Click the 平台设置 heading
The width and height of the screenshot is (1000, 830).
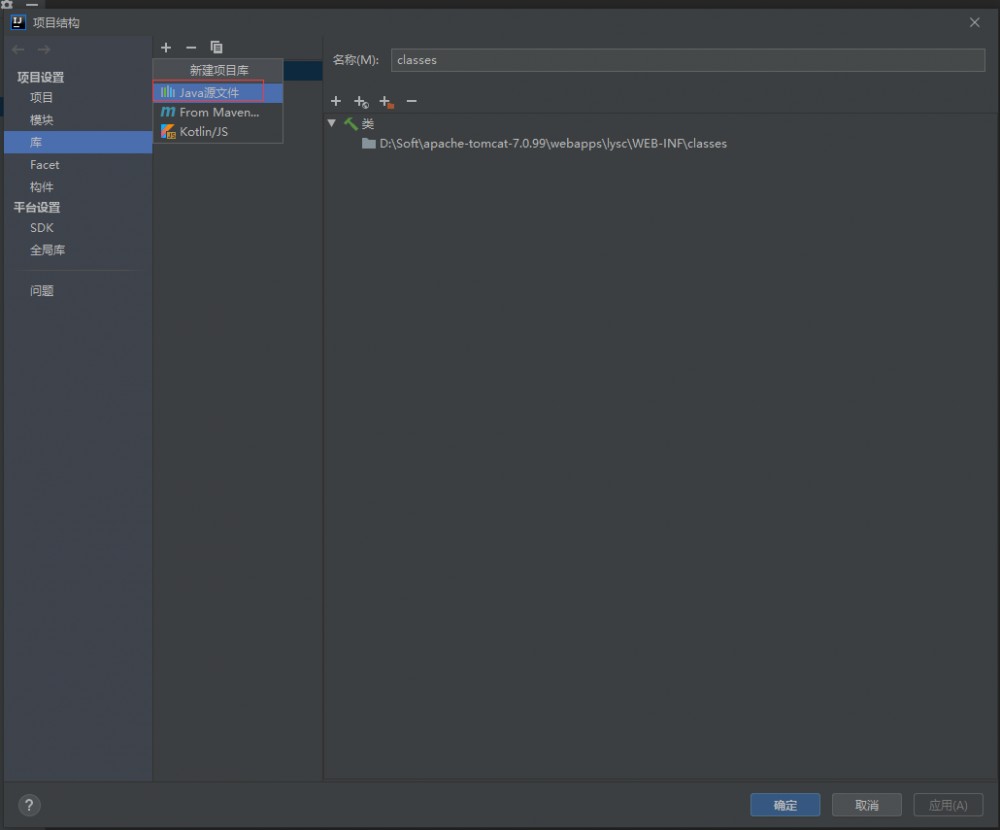pyautogui.click(x=37, y=207)
